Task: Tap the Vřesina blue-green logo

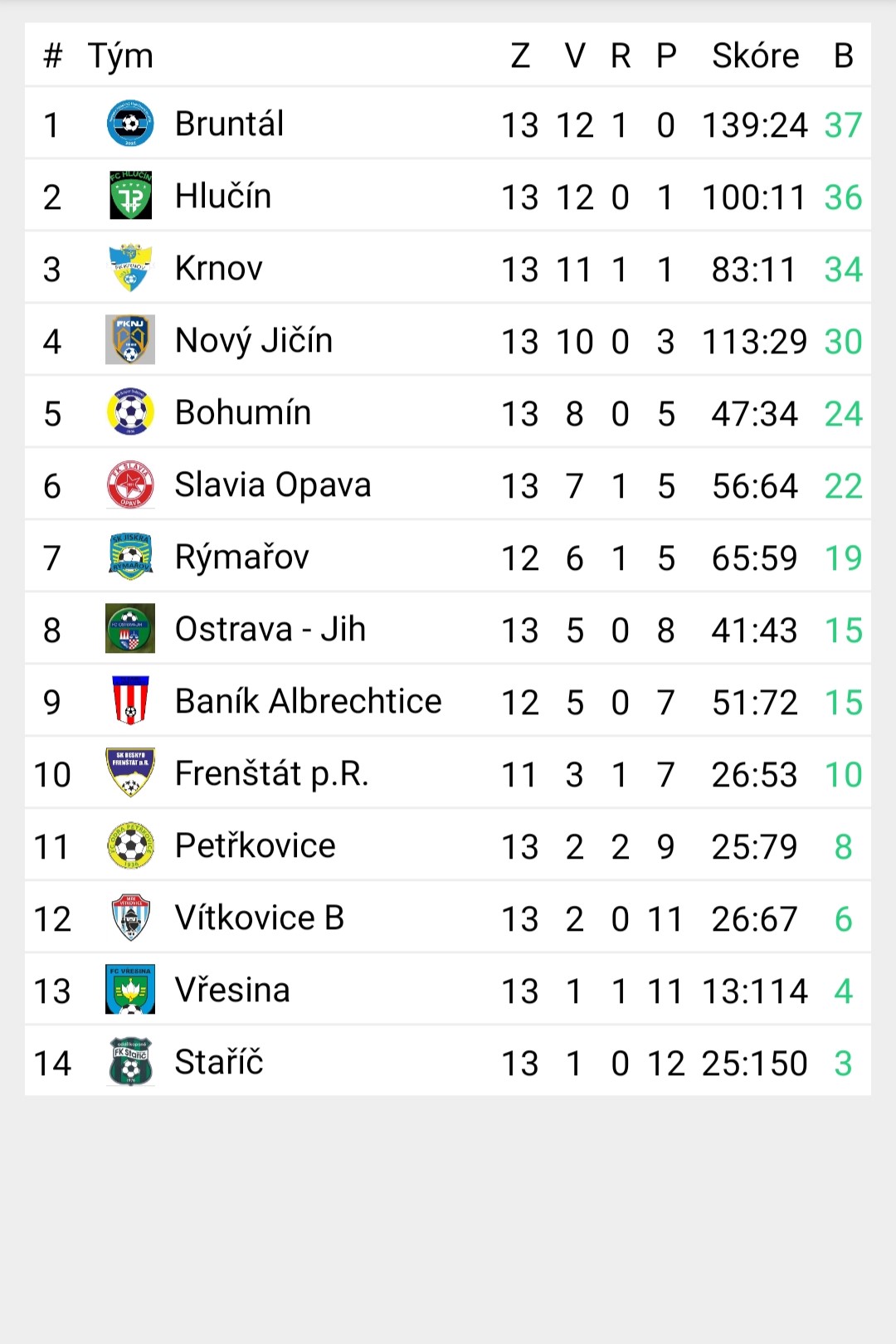Action: (x=130, y=990)
